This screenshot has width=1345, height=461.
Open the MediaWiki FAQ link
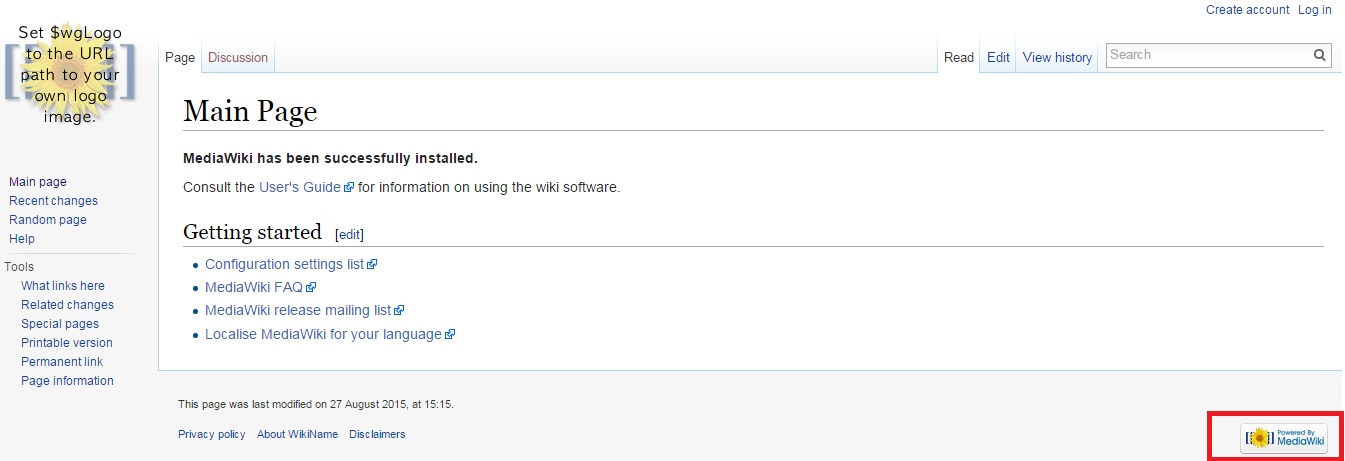[x=260, y=287]
